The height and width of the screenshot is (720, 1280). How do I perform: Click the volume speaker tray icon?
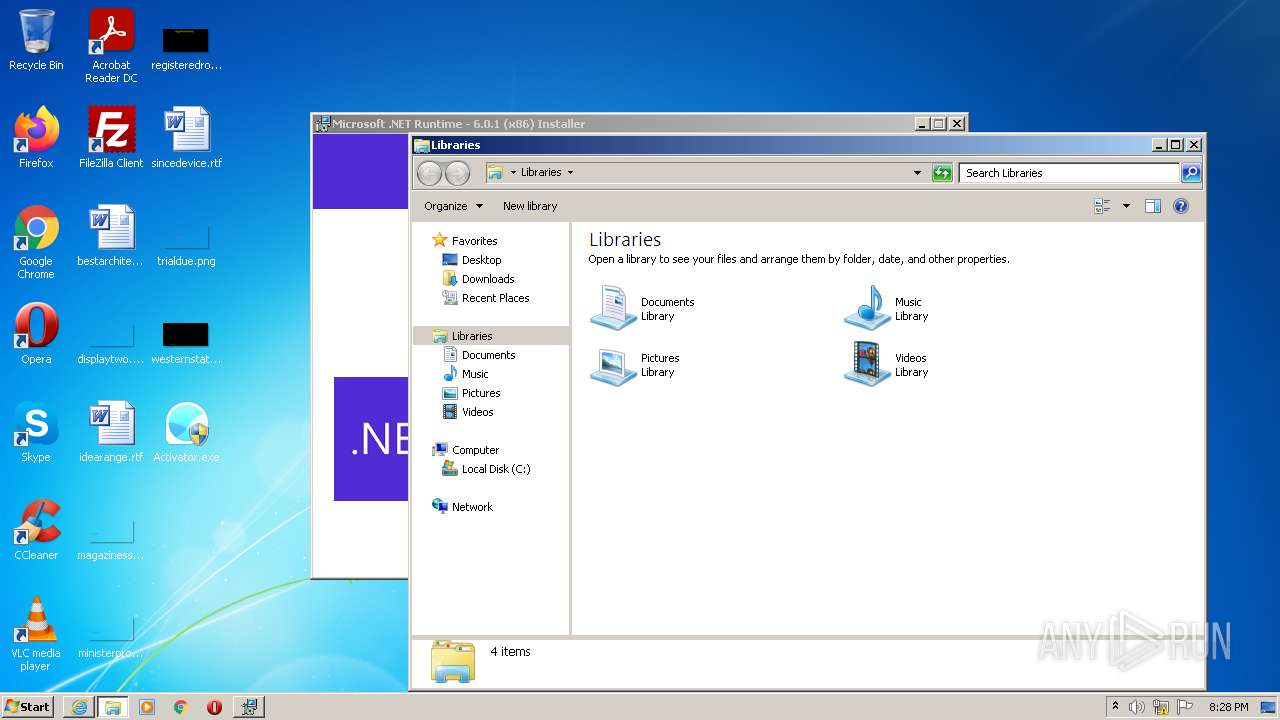[x=1137, y=707]
